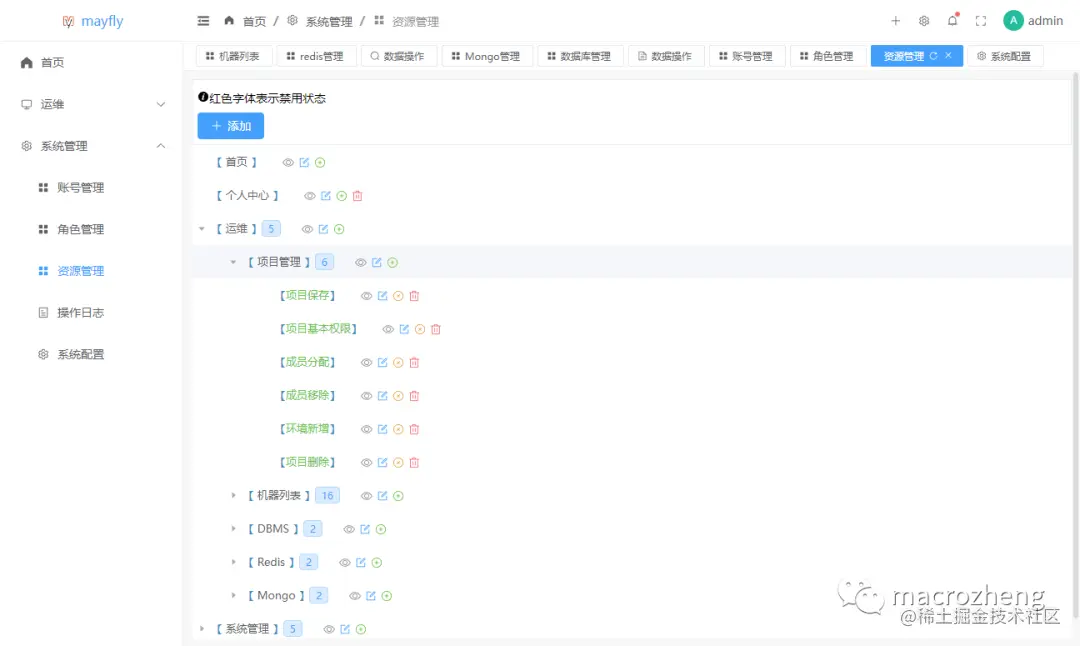
Task: Edit the Mongo resource
Action: (371, 596)
